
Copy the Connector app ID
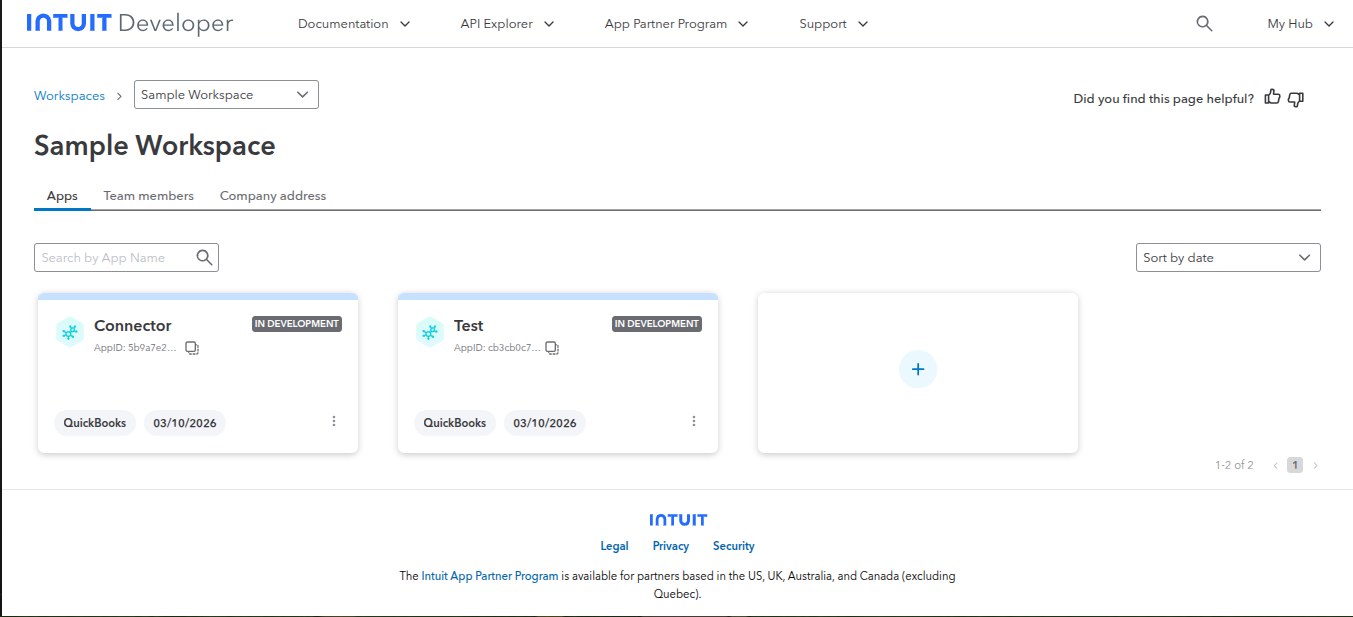[x=192, y=348]
